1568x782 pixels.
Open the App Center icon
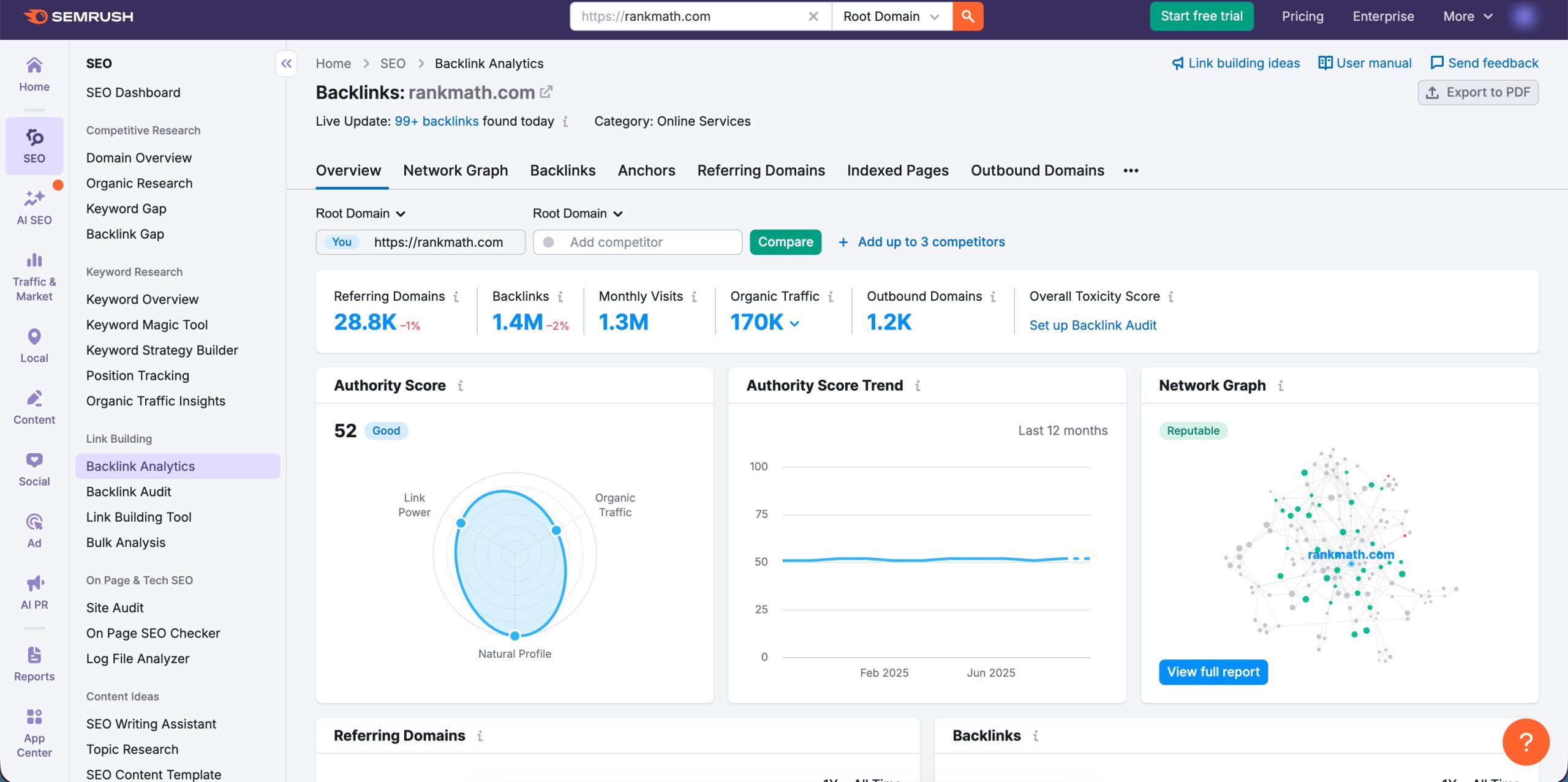point(34,729)
